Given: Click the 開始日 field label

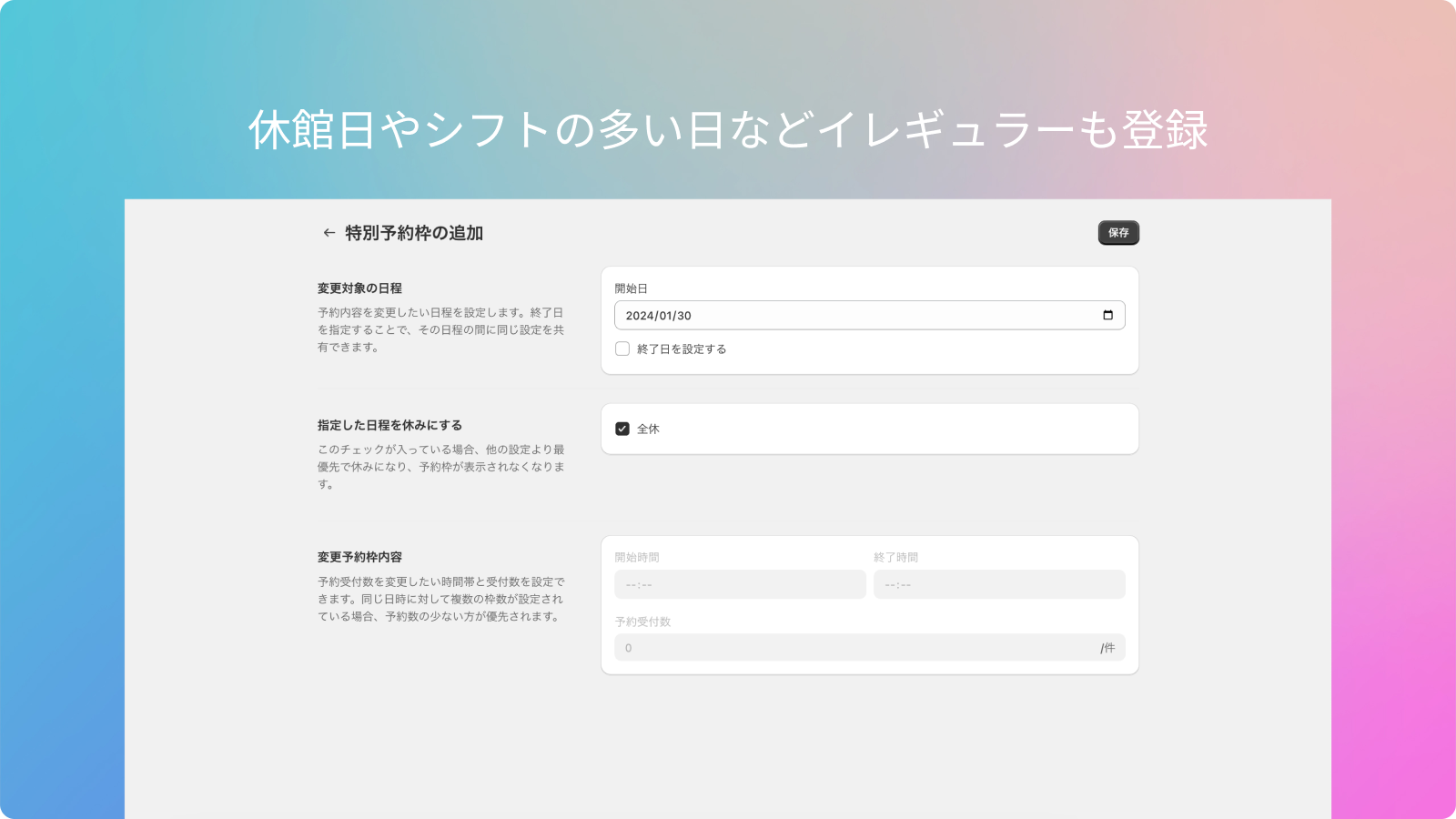Looking at the screenshot, I should (x=631, y=288).
